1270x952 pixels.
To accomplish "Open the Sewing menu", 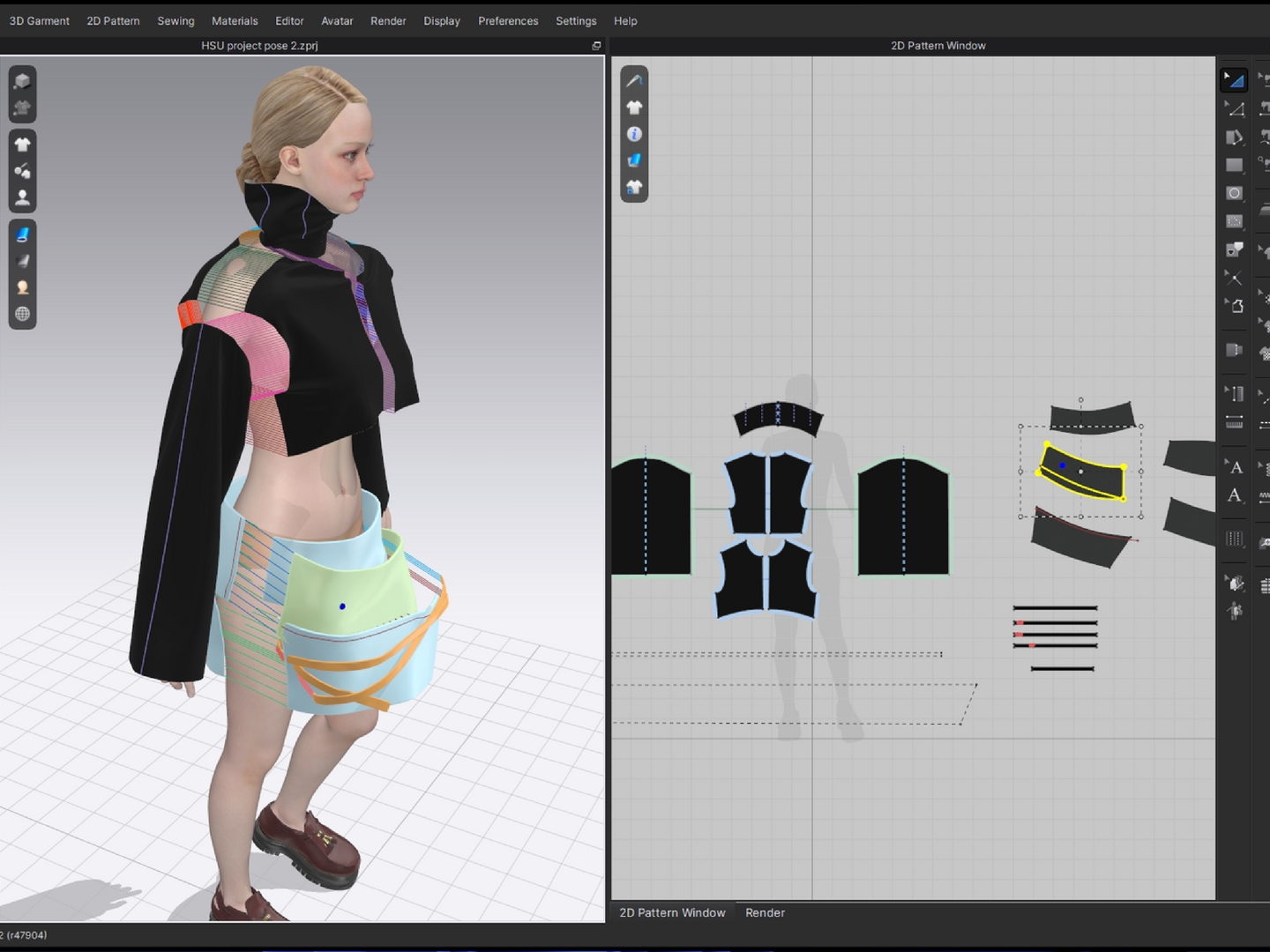I will pos(176,21).
